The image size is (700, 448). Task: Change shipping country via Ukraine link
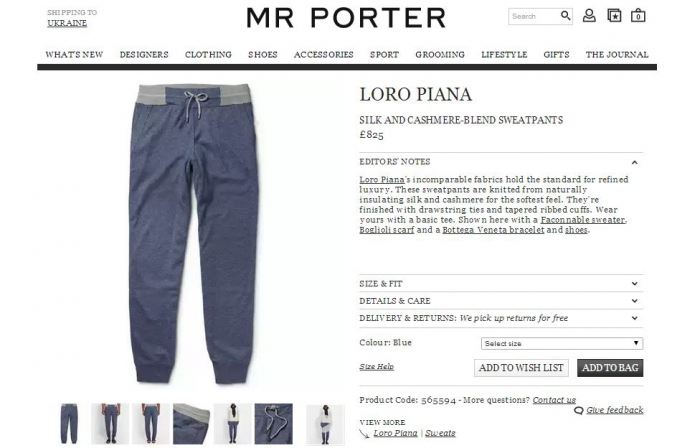67,23
